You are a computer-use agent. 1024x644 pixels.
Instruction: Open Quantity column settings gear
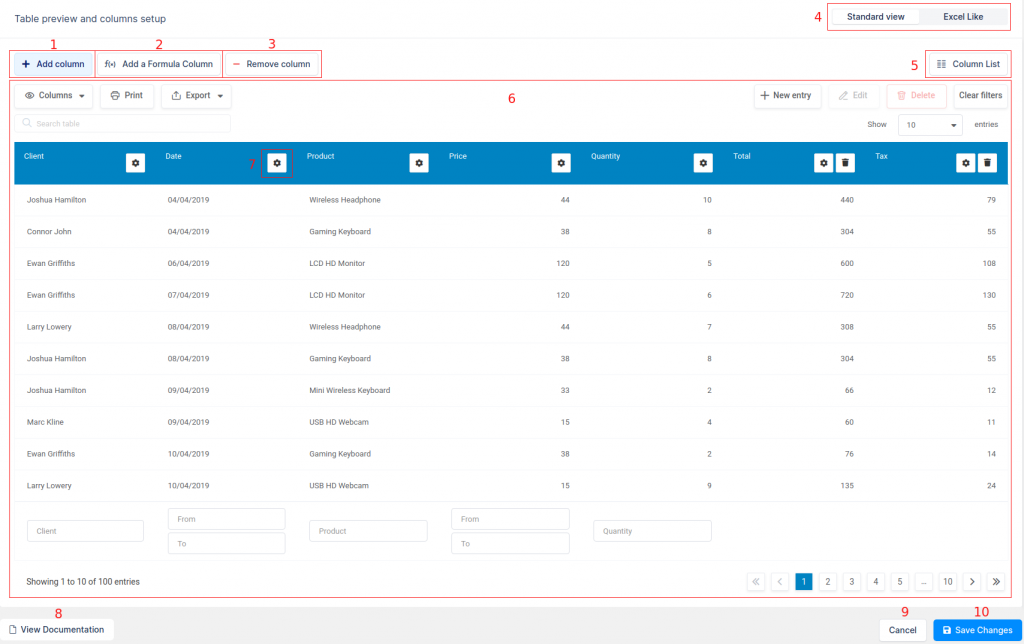(x=703, y=162)
